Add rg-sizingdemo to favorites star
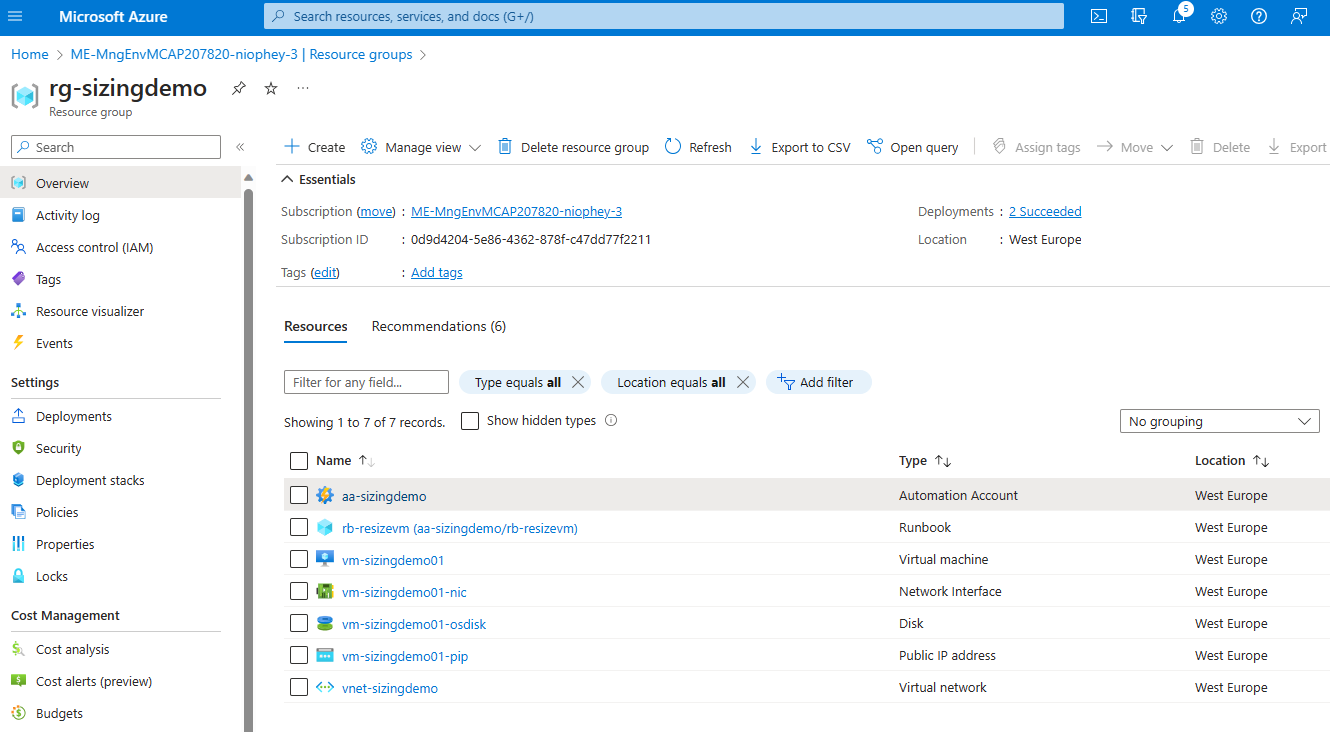 (269, 88)
